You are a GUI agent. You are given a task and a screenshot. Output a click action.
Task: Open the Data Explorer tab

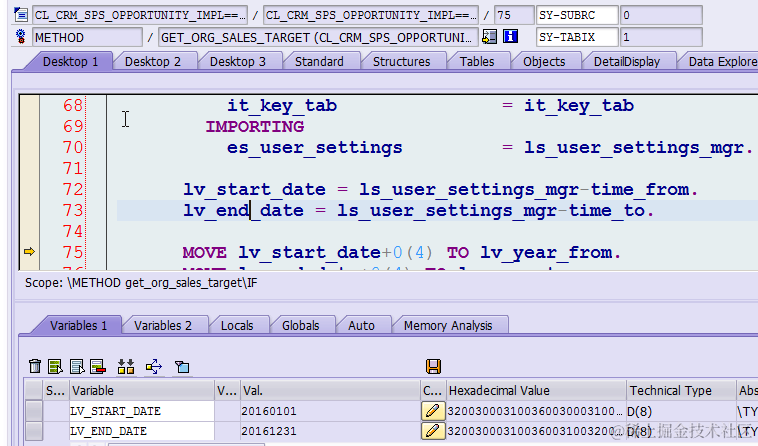(720, 61)
